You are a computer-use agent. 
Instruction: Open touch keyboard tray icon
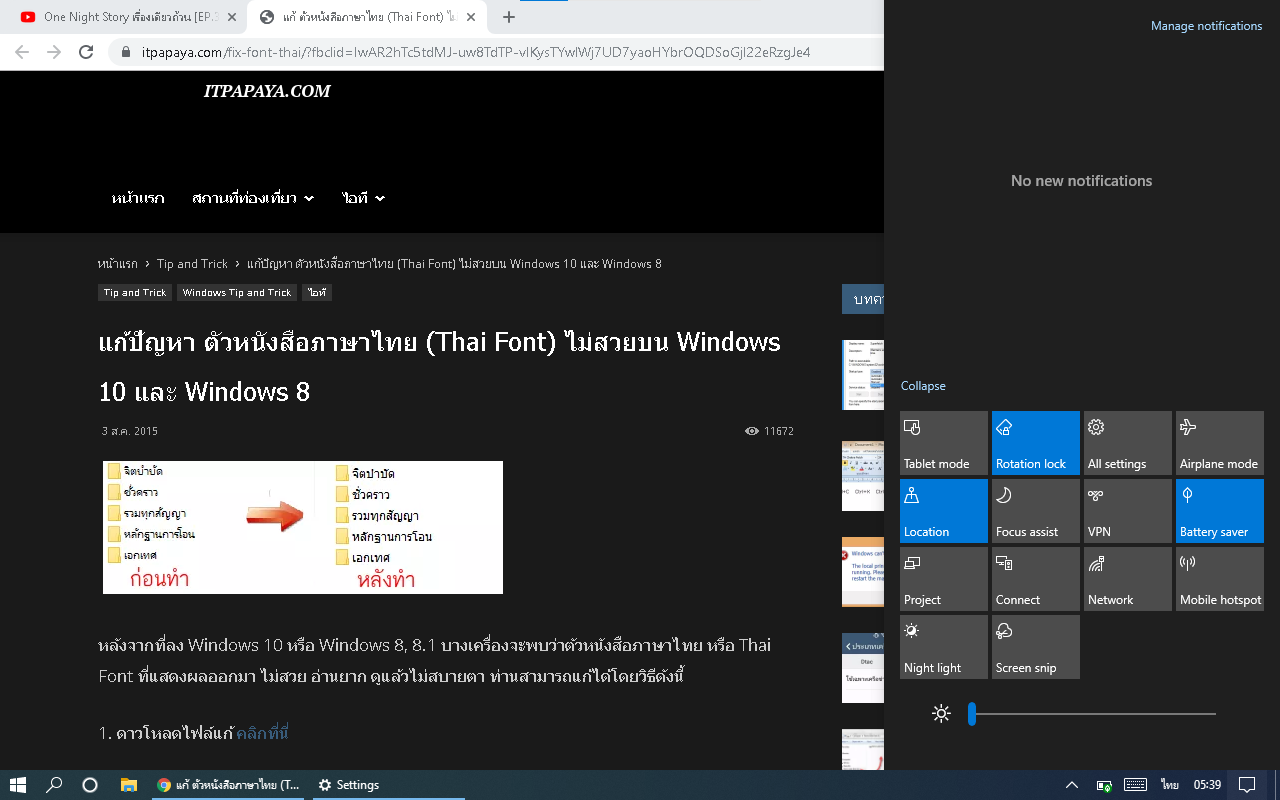point(1135,785)
